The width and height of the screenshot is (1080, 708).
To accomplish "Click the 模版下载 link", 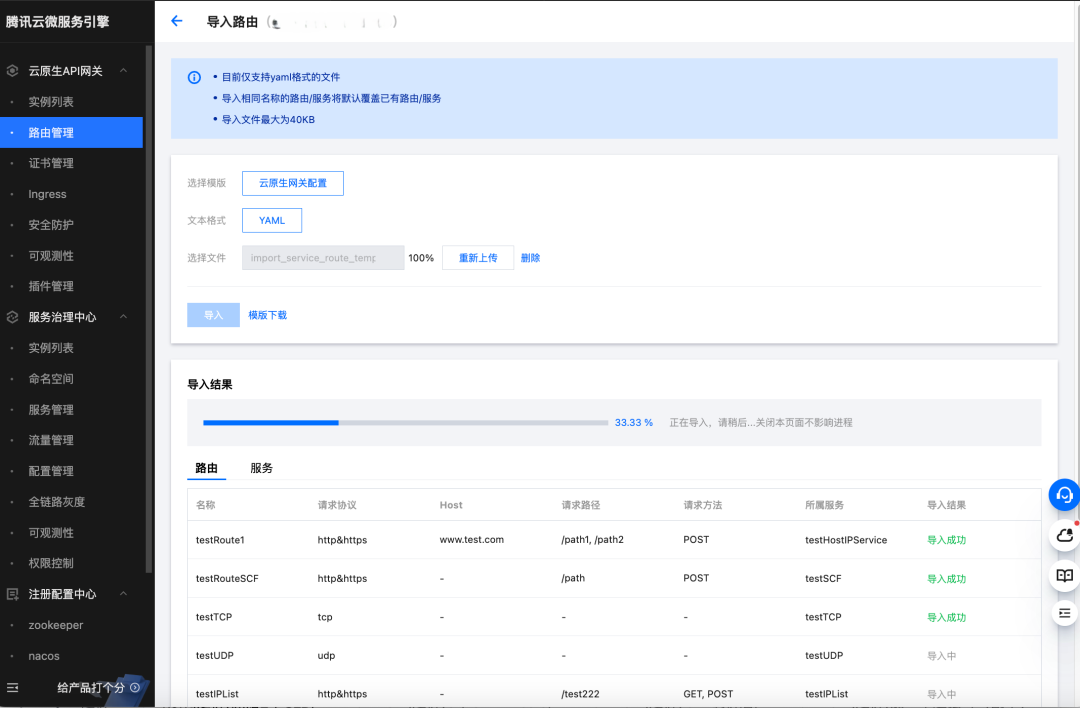I will pos(267,315).
